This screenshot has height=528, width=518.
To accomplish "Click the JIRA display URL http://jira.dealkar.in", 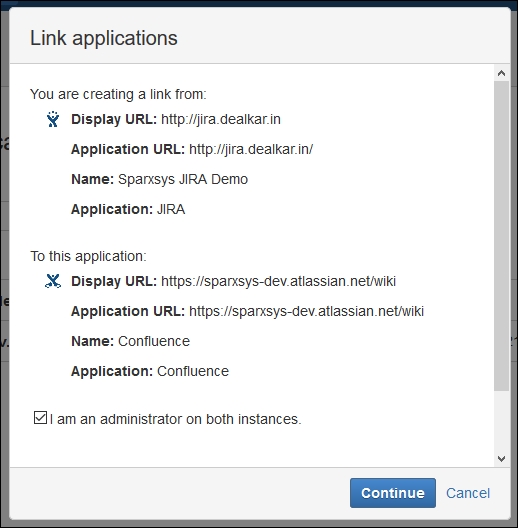I will pos(221,119).
